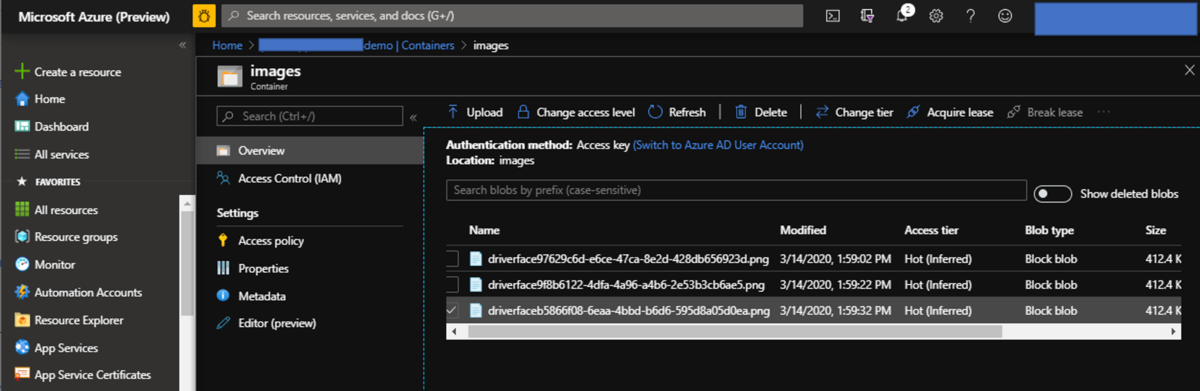Screen dimensions: 1200x391
Task: Open Resource groups favorite
Action: point(66,237)
